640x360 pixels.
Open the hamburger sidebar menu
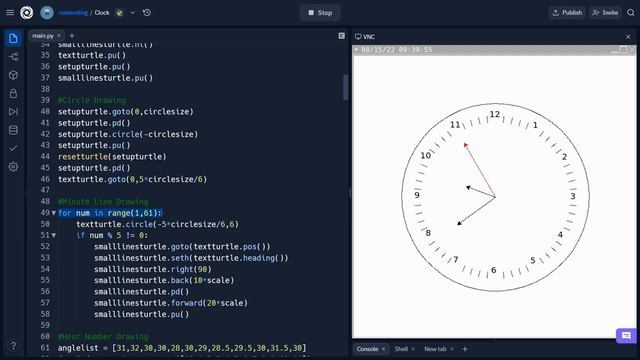tap(10, 13)
